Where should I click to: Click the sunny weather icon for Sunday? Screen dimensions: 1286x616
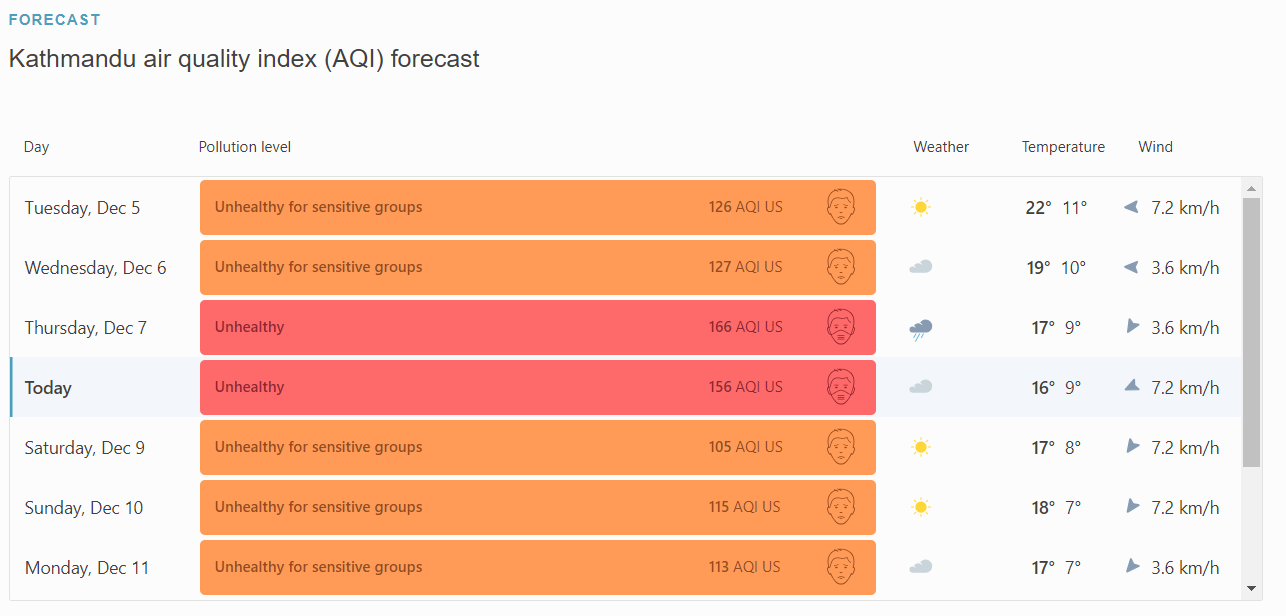[x=921, y=507]
